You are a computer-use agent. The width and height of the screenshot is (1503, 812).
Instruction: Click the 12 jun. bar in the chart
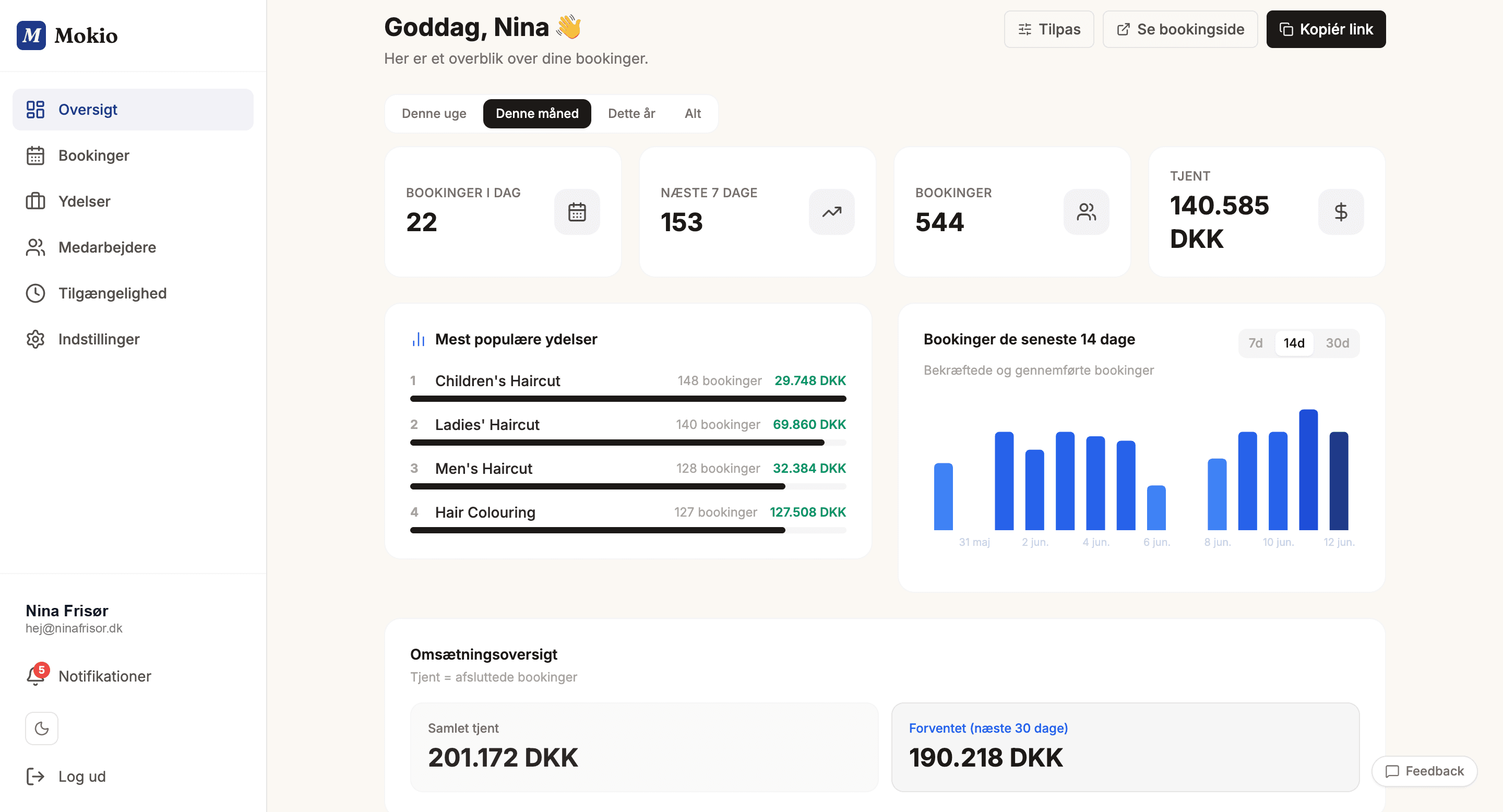click(1339, 481)
